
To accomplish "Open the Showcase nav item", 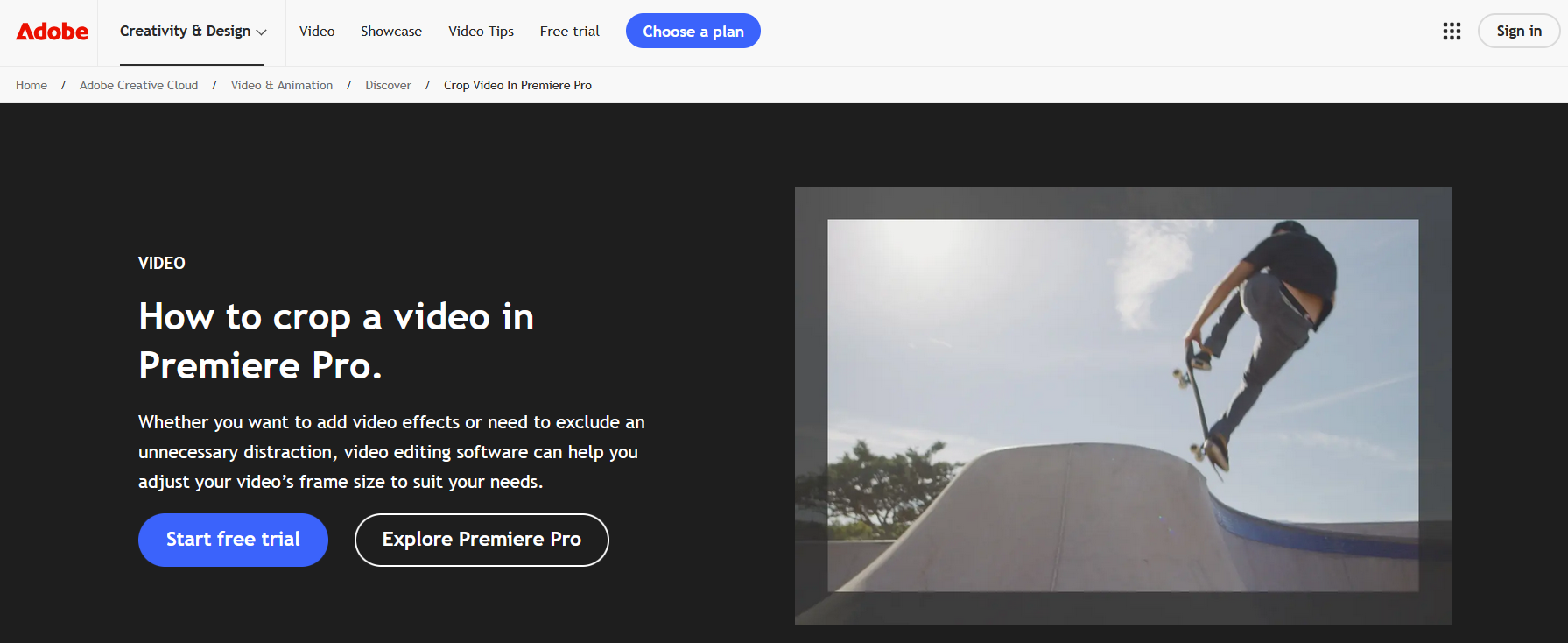I will click(391, 32).
